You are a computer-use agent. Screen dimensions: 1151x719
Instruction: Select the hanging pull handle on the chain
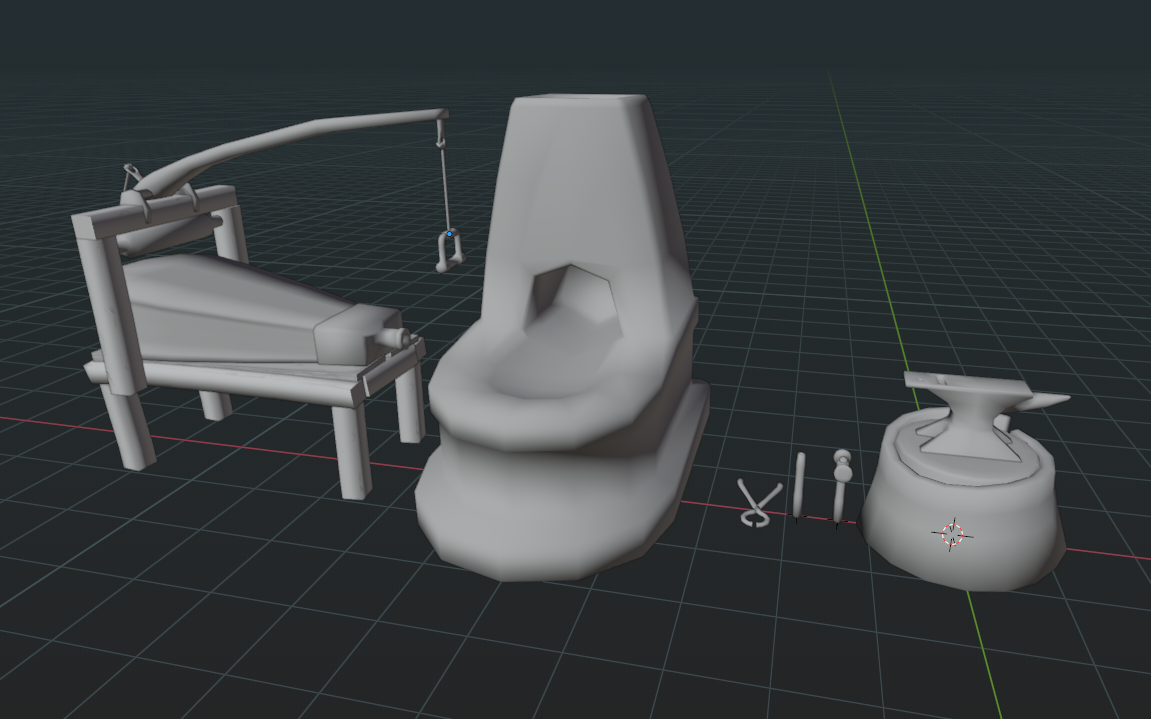(x=450, y=250)
